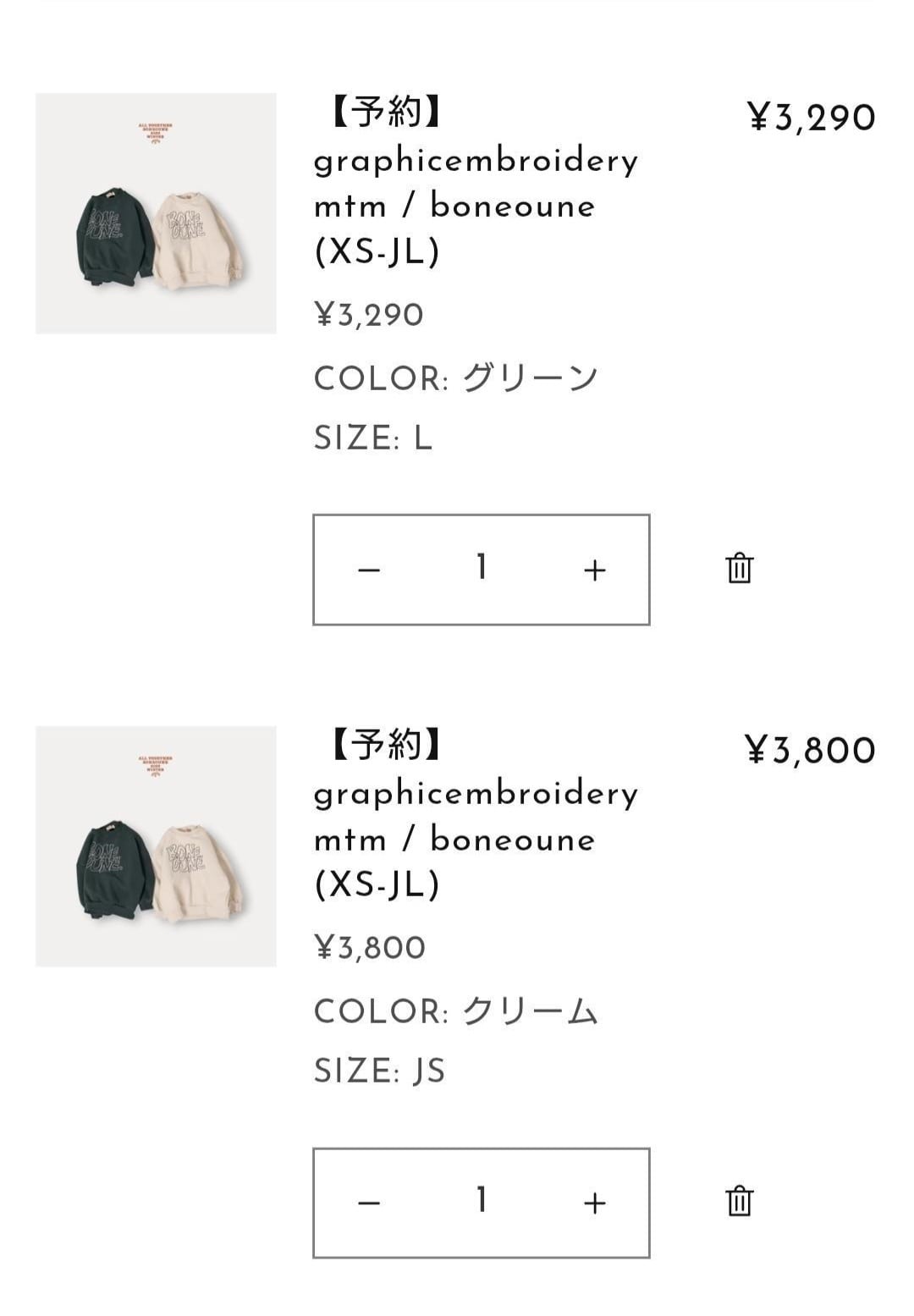Decrease quantity of the ¥3,290 green item
This screenshot has height=1316, width=914.
pos(369,570)
